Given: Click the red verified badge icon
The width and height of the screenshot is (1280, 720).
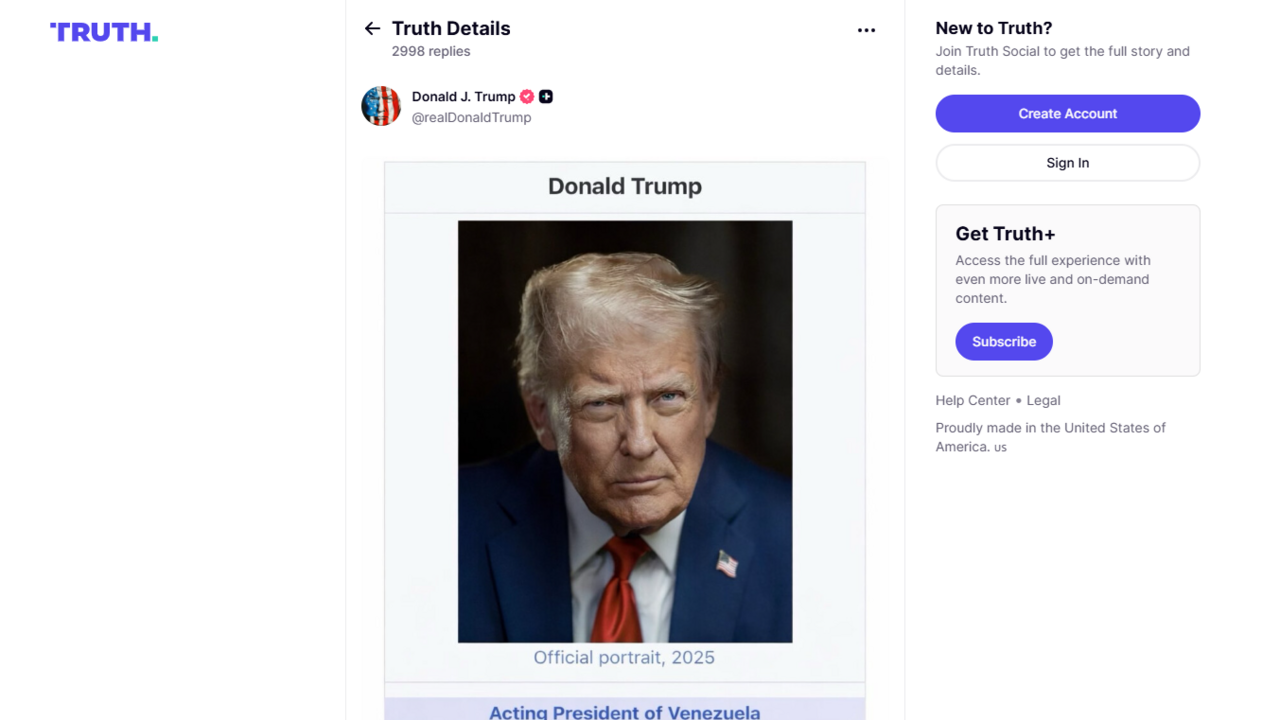Looking at the screenshot, I should coord(527,97).
